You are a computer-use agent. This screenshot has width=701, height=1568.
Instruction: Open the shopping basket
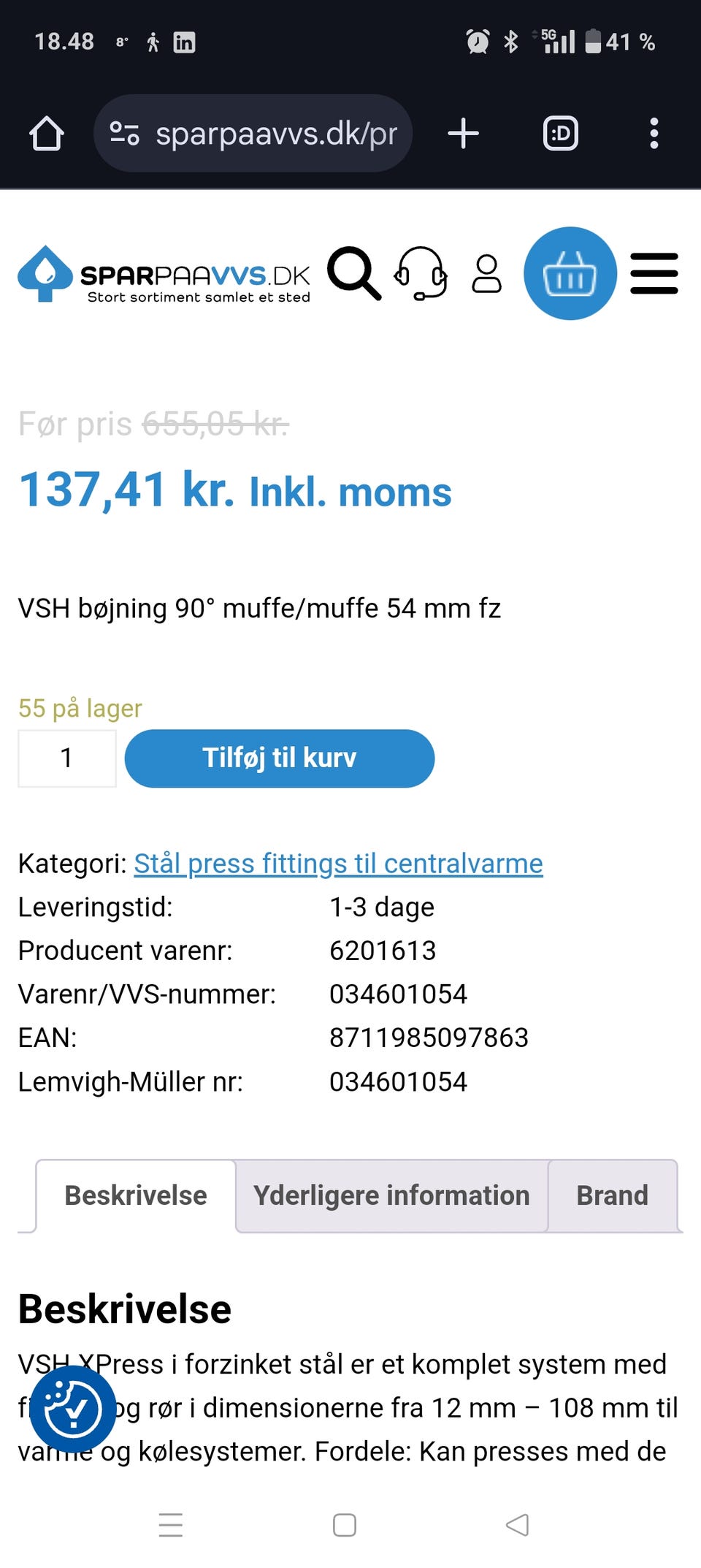[570, 274]
